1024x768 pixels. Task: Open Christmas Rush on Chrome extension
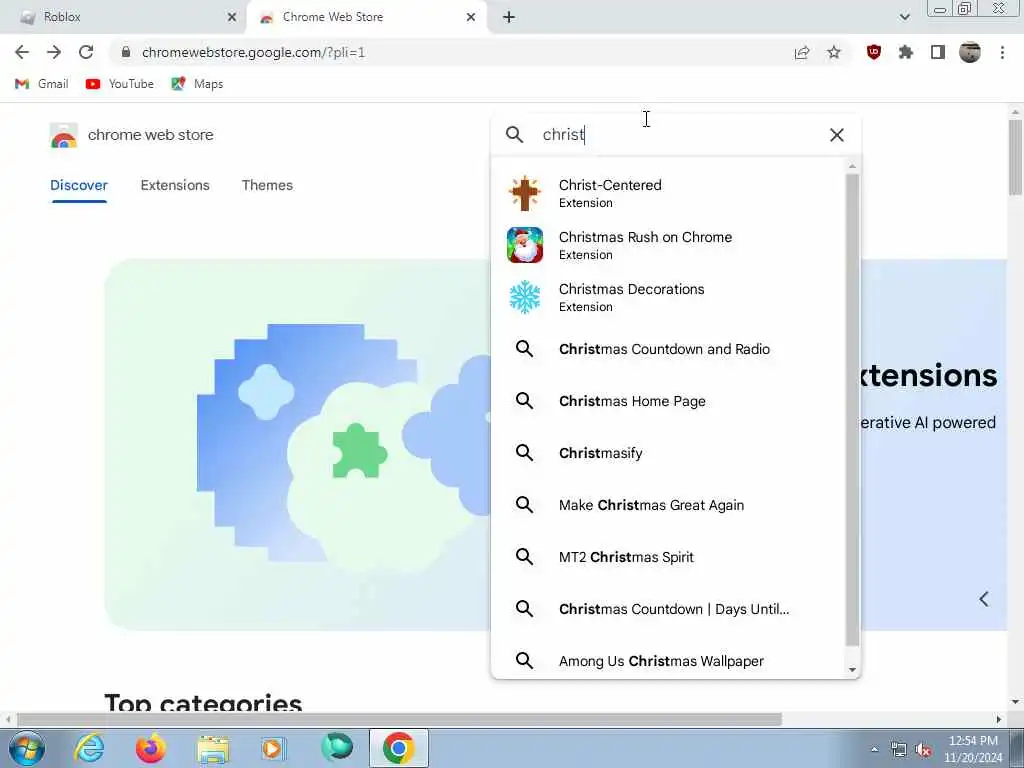tap(669, 246)
